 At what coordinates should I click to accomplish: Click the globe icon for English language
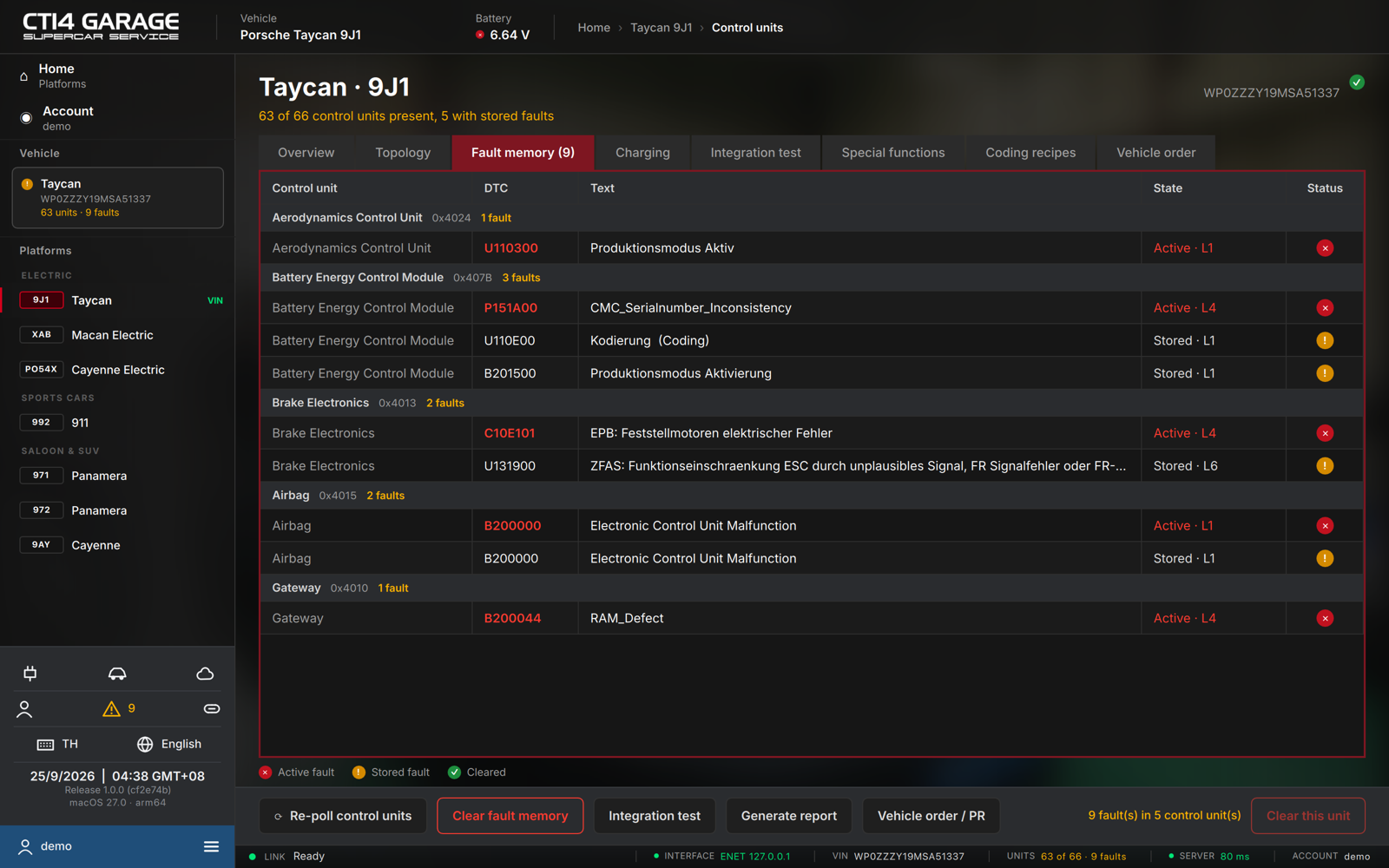[145, 745]
